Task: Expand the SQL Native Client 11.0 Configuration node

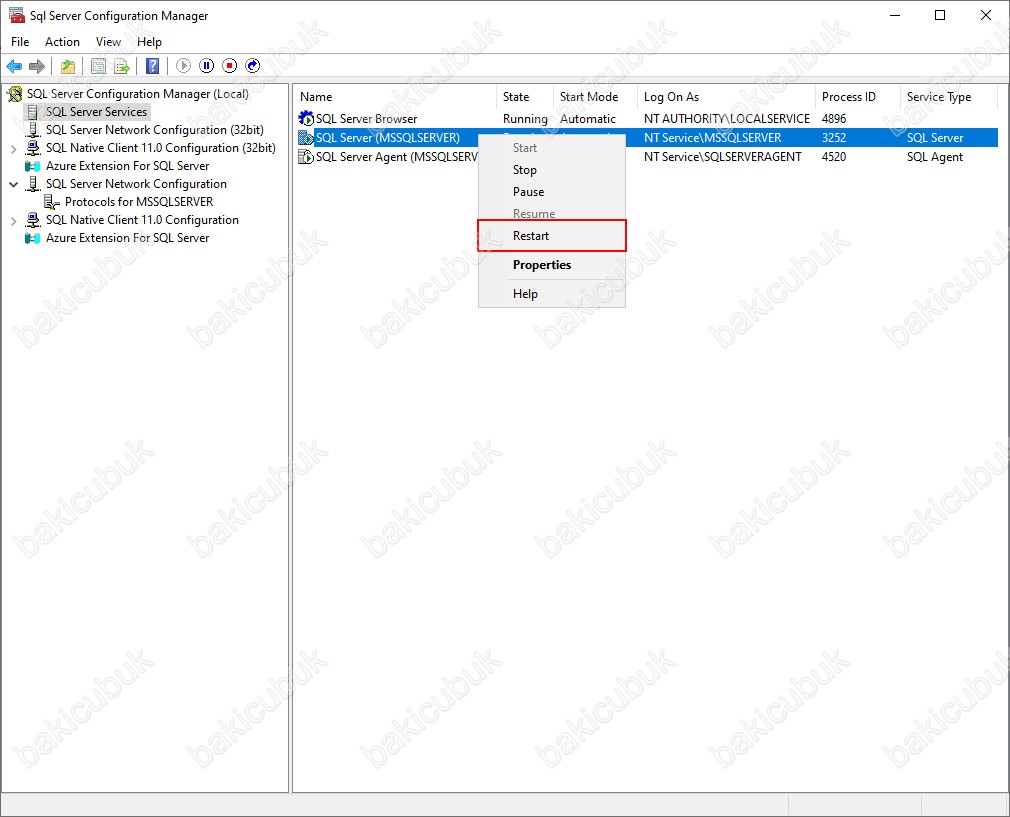Action: coord(14,221)
